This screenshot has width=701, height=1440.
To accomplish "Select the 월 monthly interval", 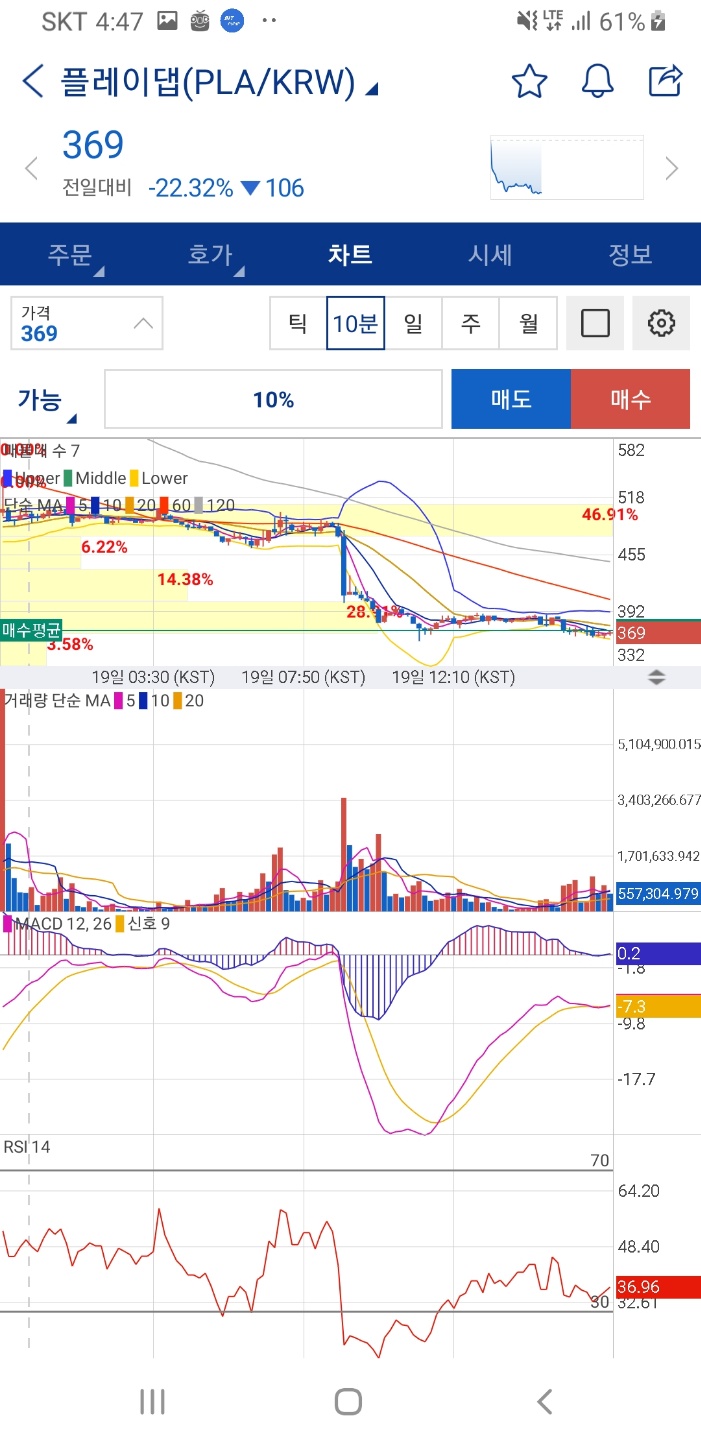I will point(528,323).
